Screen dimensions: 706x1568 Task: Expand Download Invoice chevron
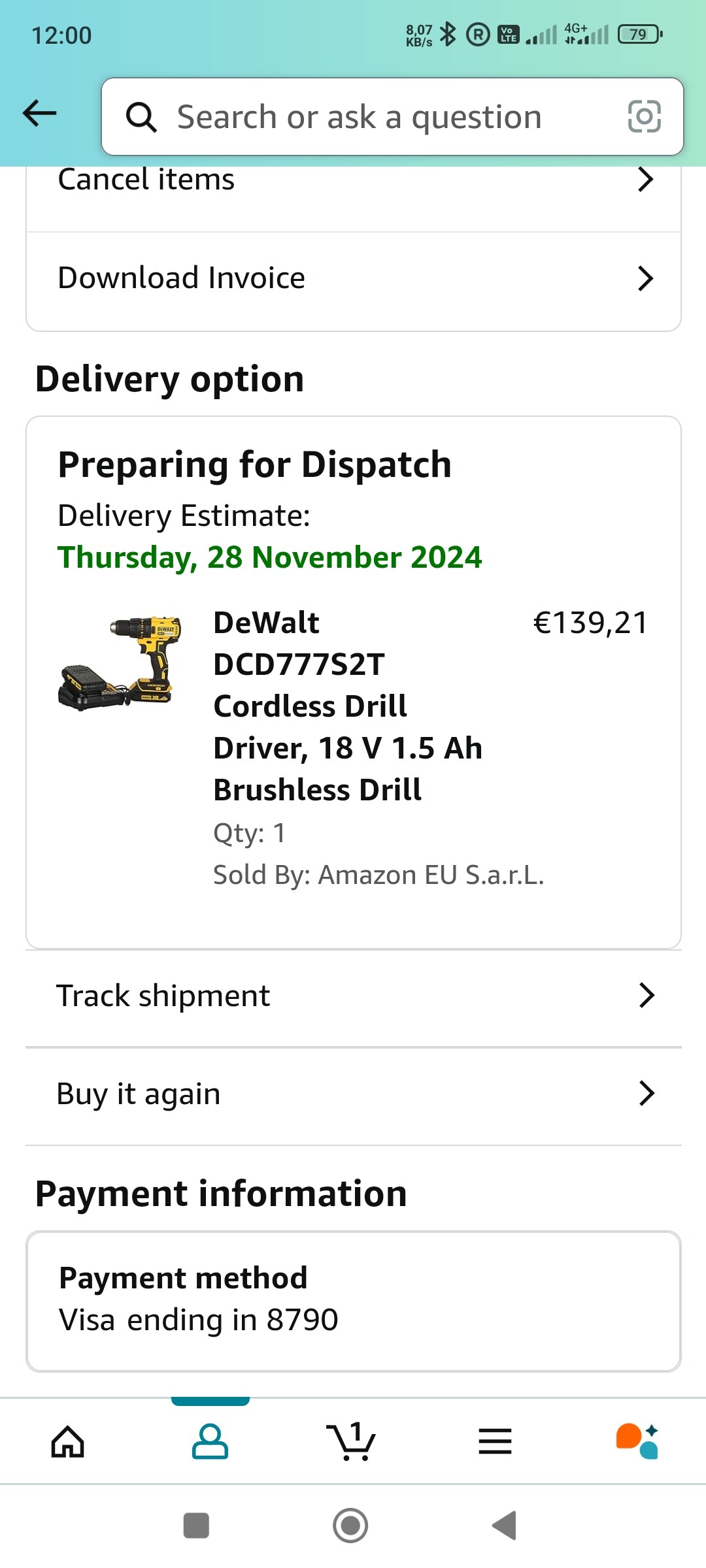click(645, 278)
